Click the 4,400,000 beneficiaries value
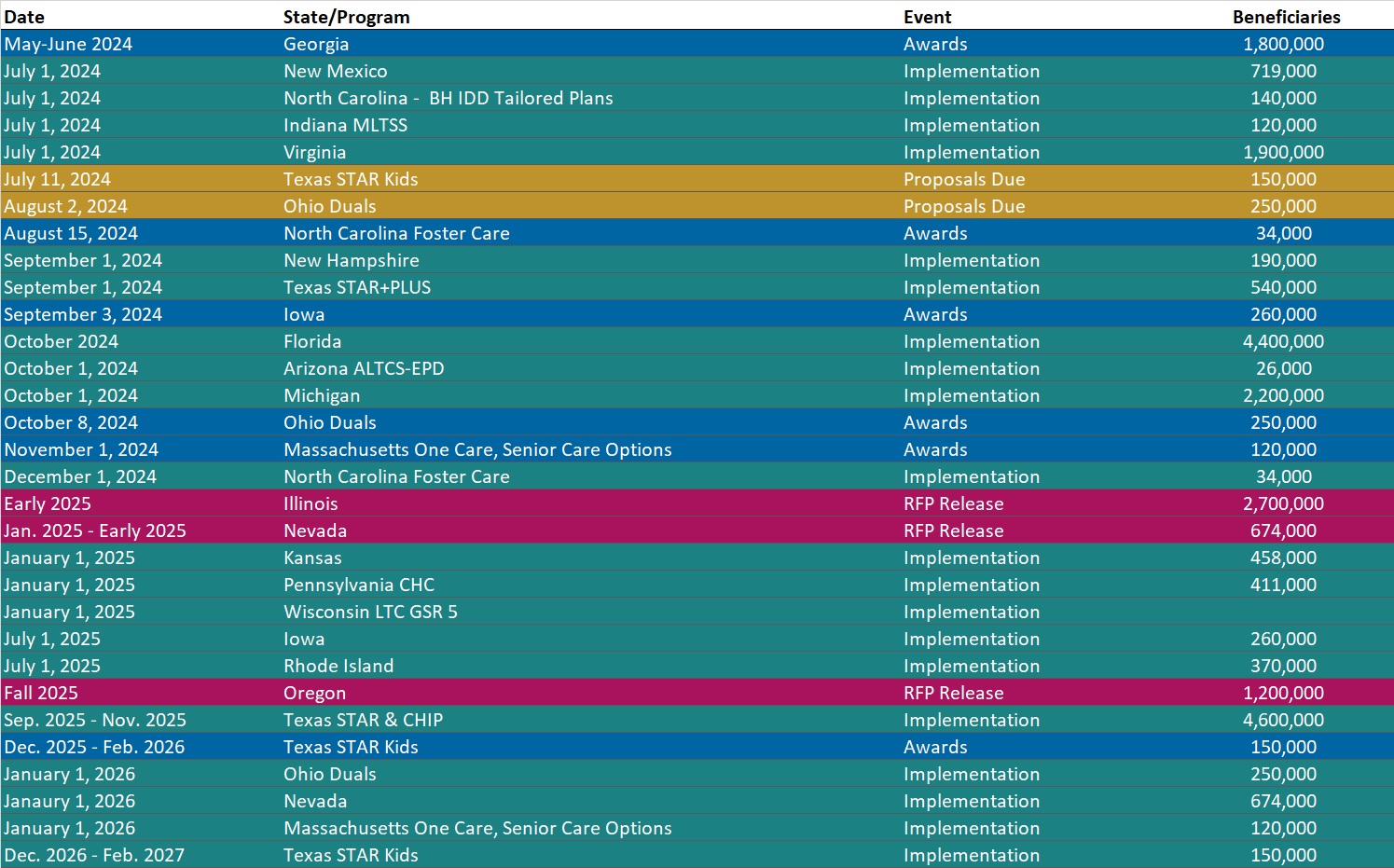Image resolution: width=1394 pixels, height=868 pixels. (x=1283, y=341)
